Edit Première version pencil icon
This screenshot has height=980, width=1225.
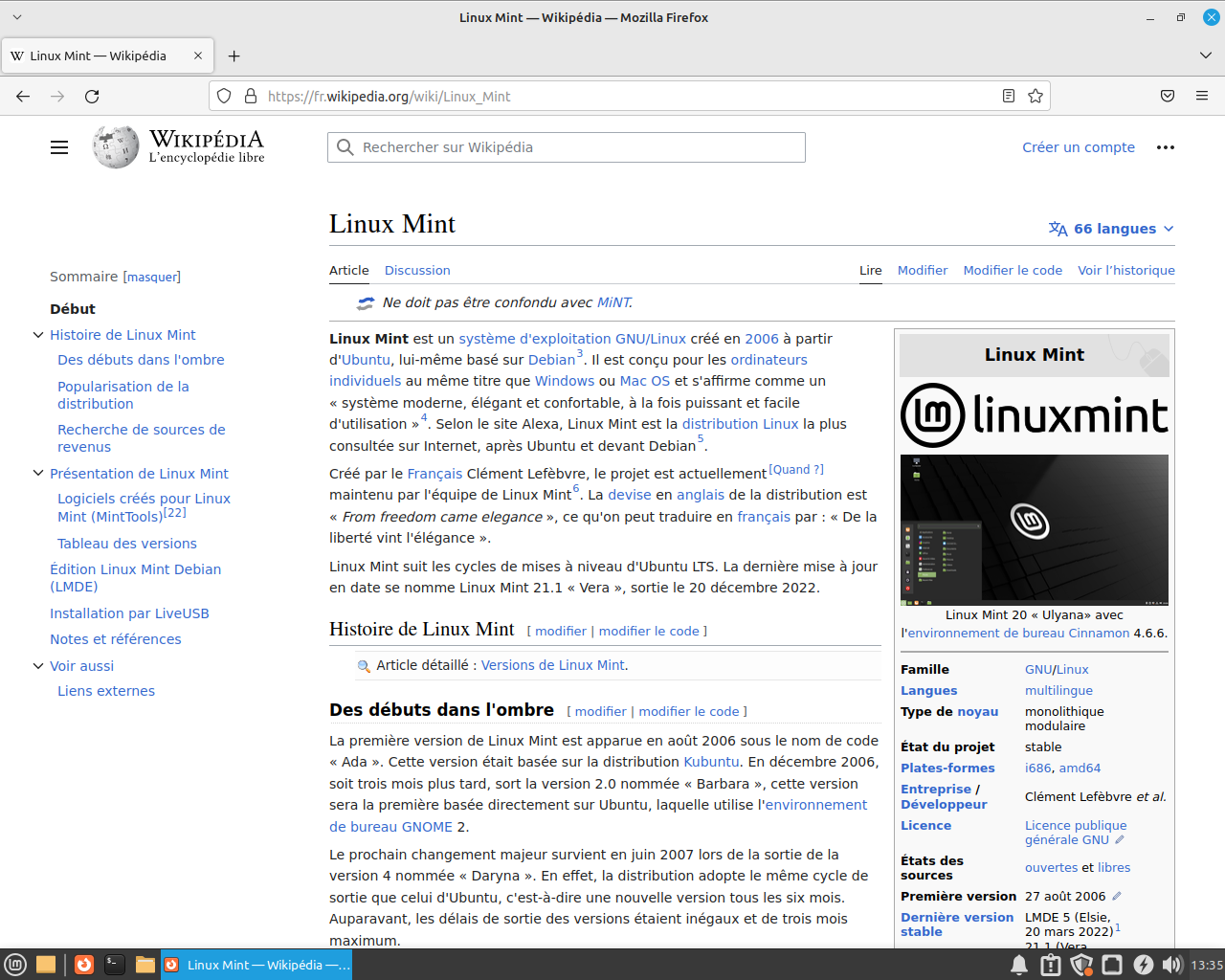pyautogui.click(x=1116, y=897)
